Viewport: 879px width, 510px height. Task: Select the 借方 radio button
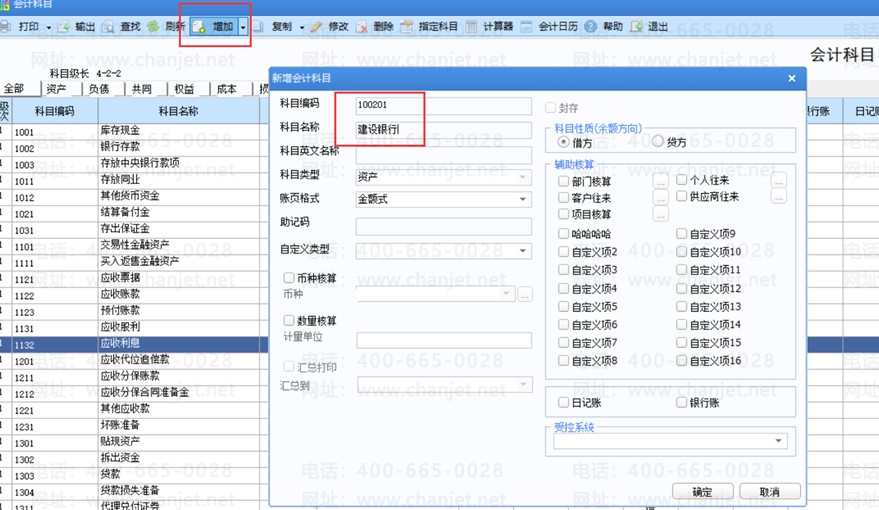pos(563,142)
